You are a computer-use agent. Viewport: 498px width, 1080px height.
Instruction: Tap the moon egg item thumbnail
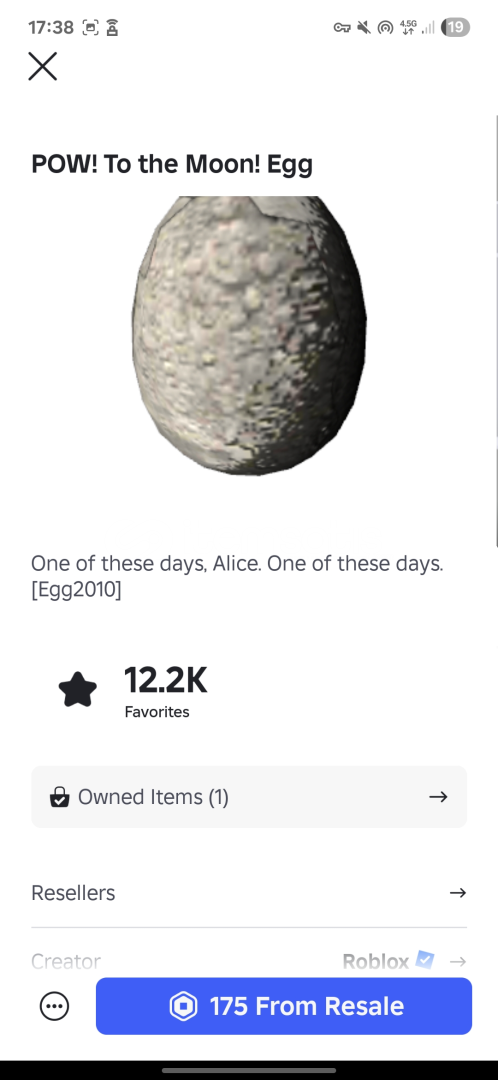tap(249, 335)
